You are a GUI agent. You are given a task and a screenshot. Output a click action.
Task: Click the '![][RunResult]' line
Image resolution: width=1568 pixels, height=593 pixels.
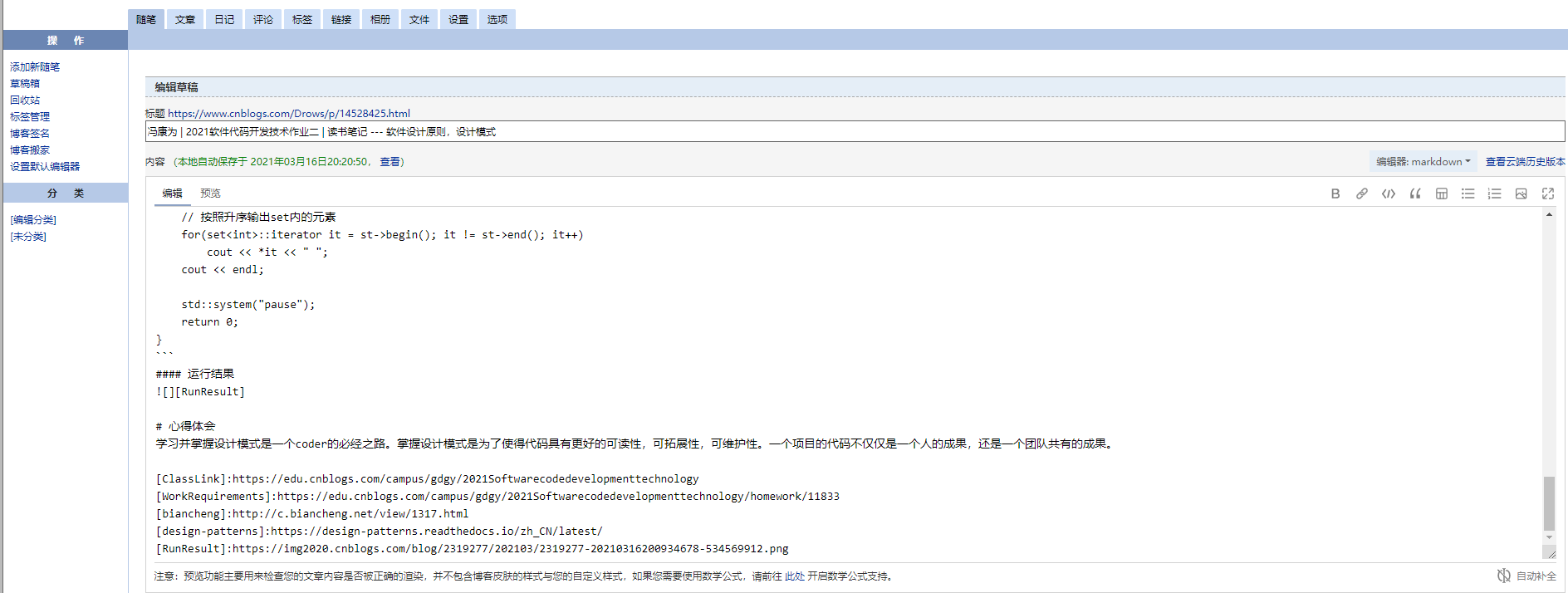tap(200, 391)
